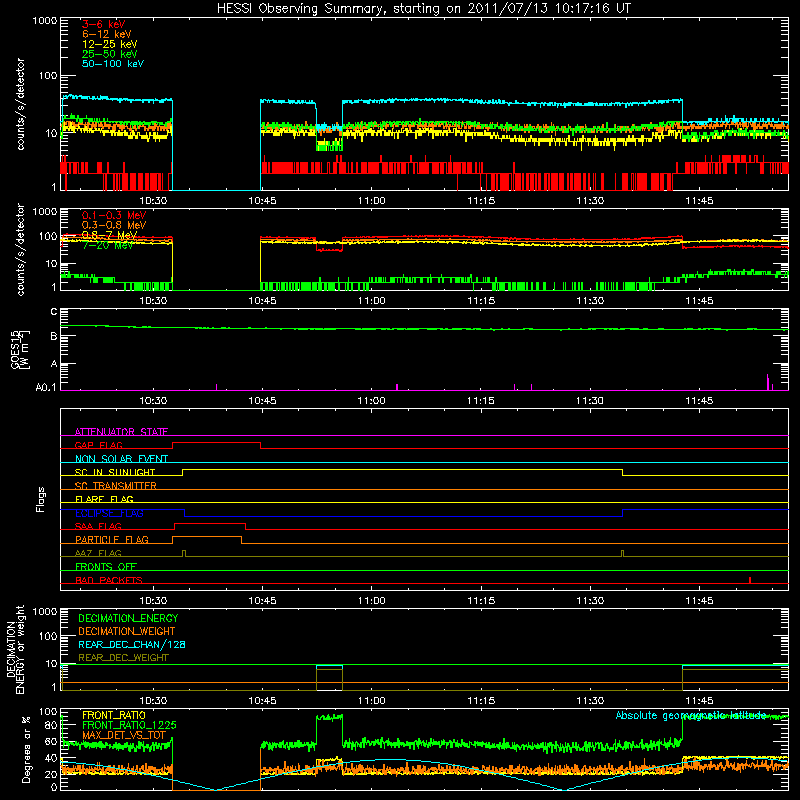
Task: Click the 11:15 tick under the GOES15 panel
Action: pos(481,401)
